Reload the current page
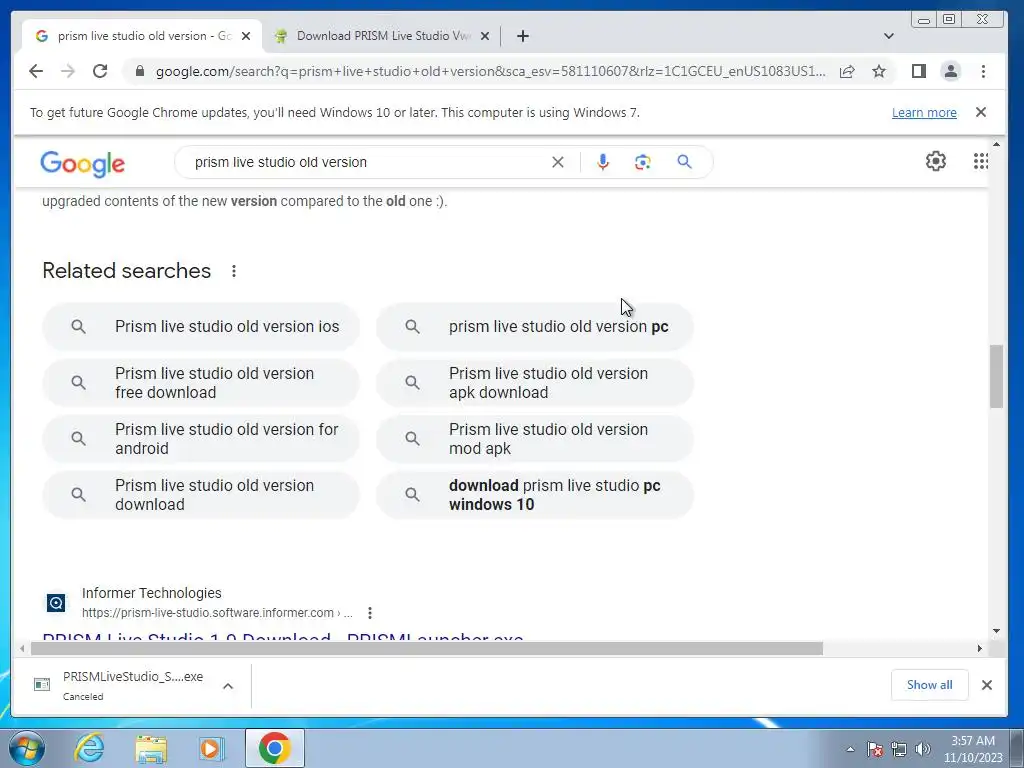Image resolution: width=1024 pixels, height=768 pixels. point(100,71)
